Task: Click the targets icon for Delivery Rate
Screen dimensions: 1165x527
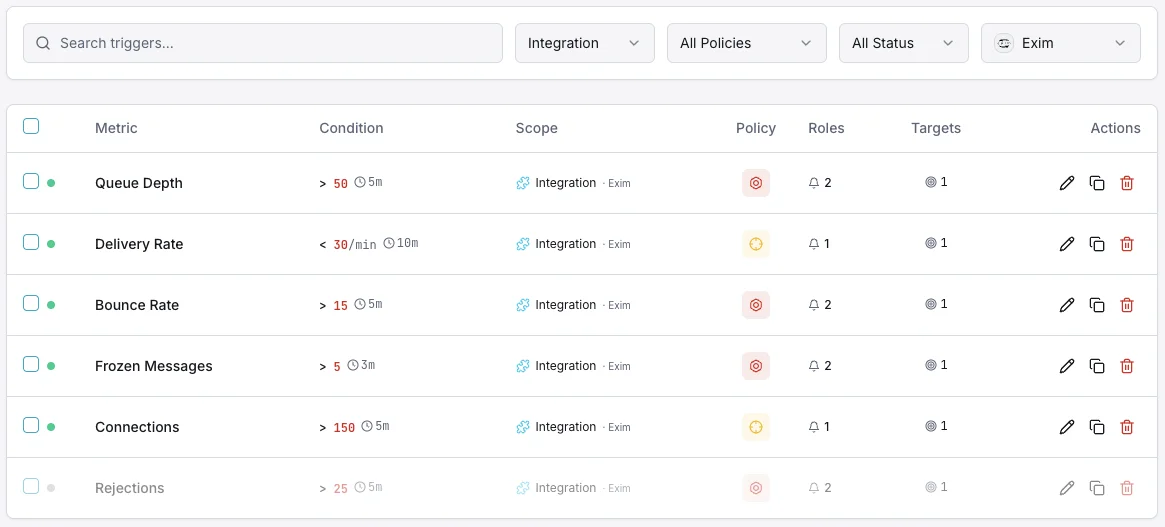Action: 930,243
